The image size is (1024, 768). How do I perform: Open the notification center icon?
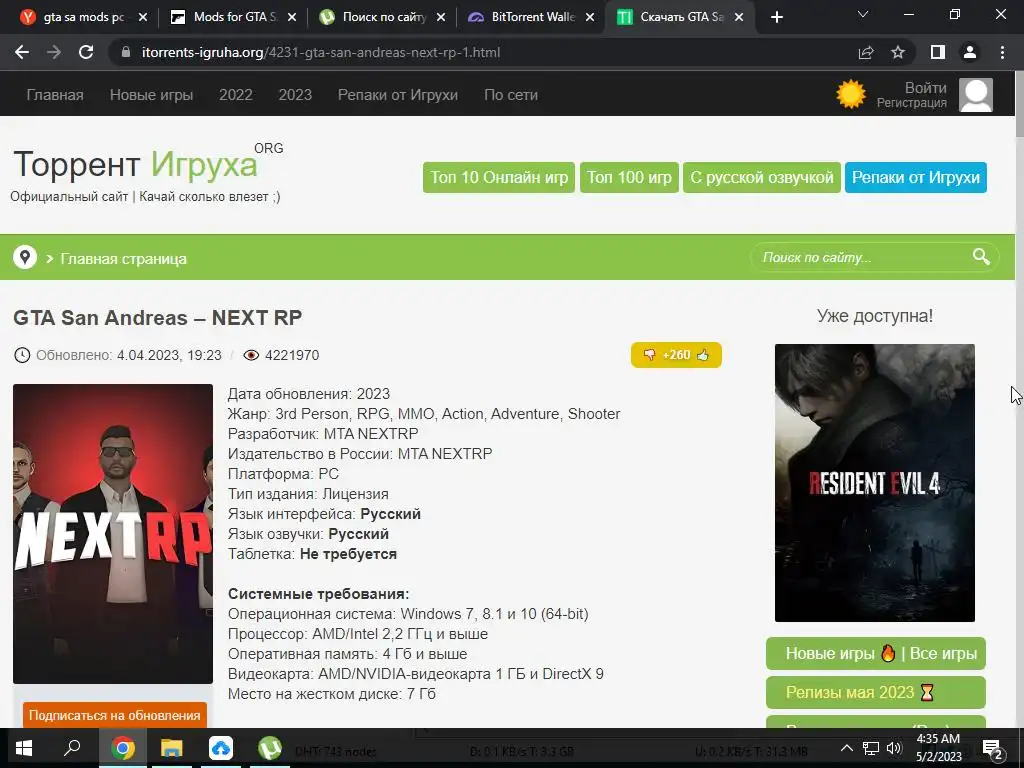(x=993, y=749)
